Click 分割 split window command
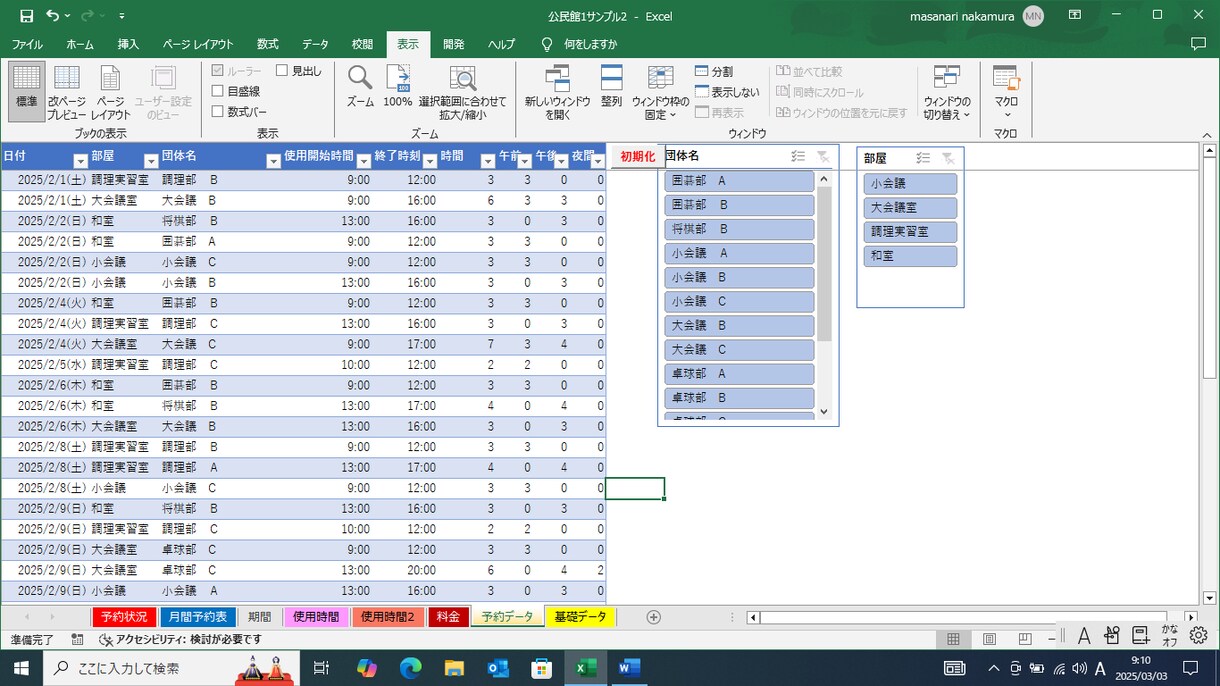Screen dimensions: 1220x686 [x=714, y=72]
